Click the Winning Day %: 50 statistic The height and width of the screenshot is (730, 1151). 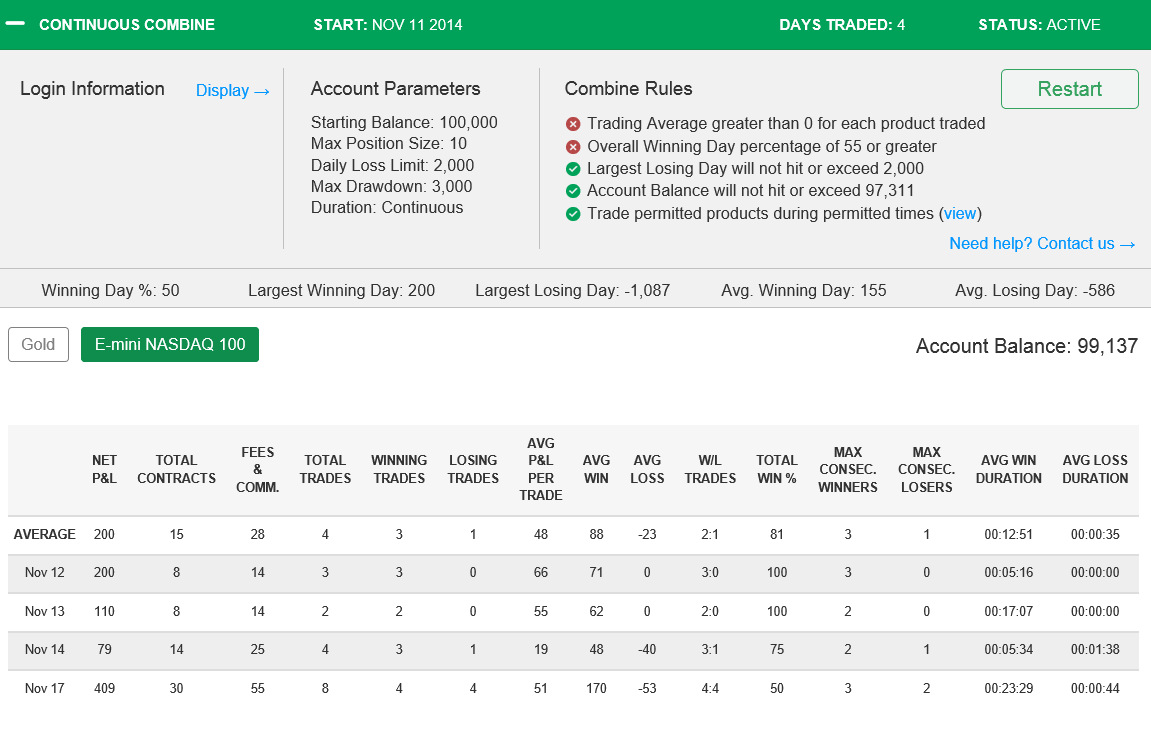tap(110, 290)
